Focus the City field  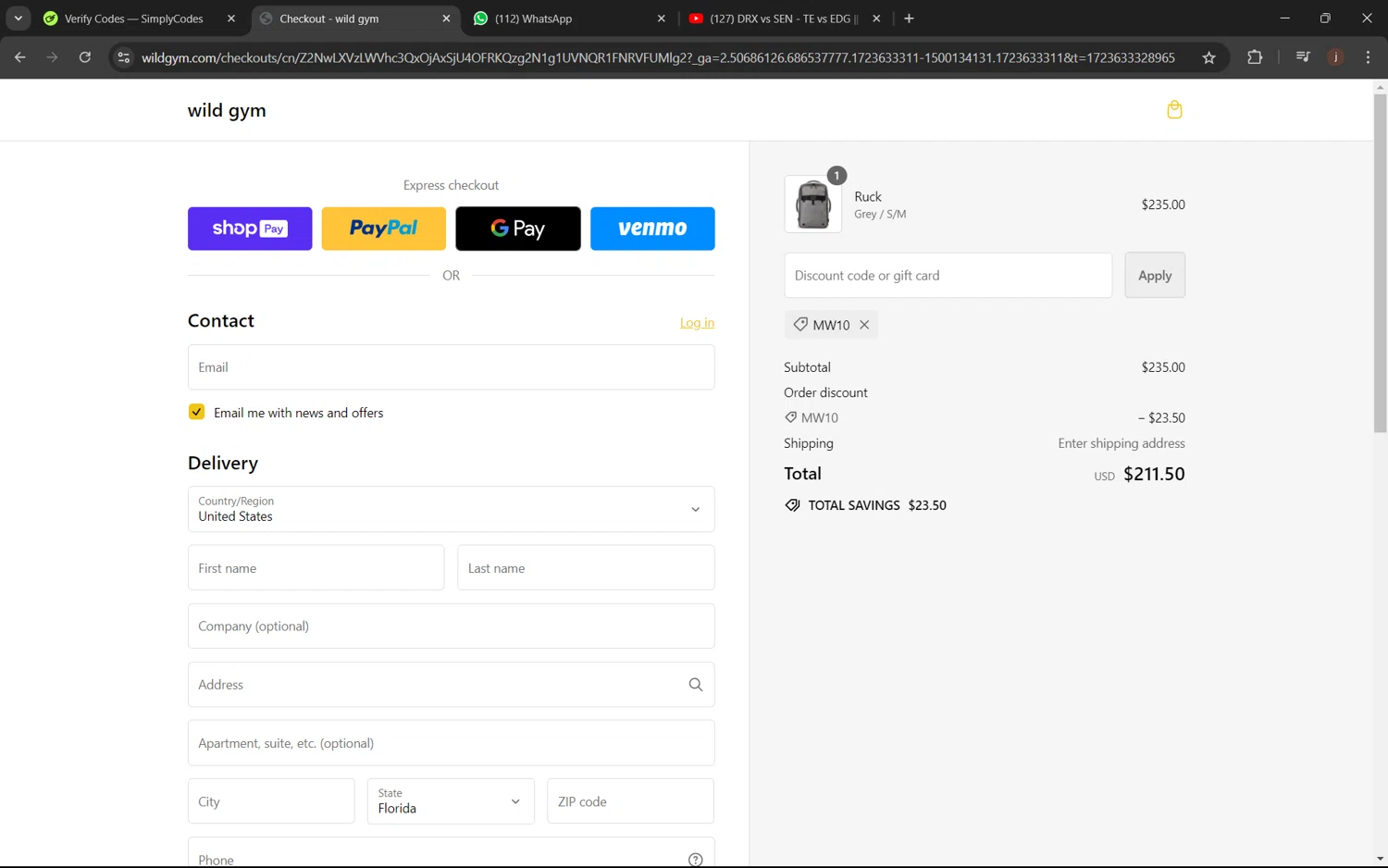pyautogui.click(x=271, y=801)
